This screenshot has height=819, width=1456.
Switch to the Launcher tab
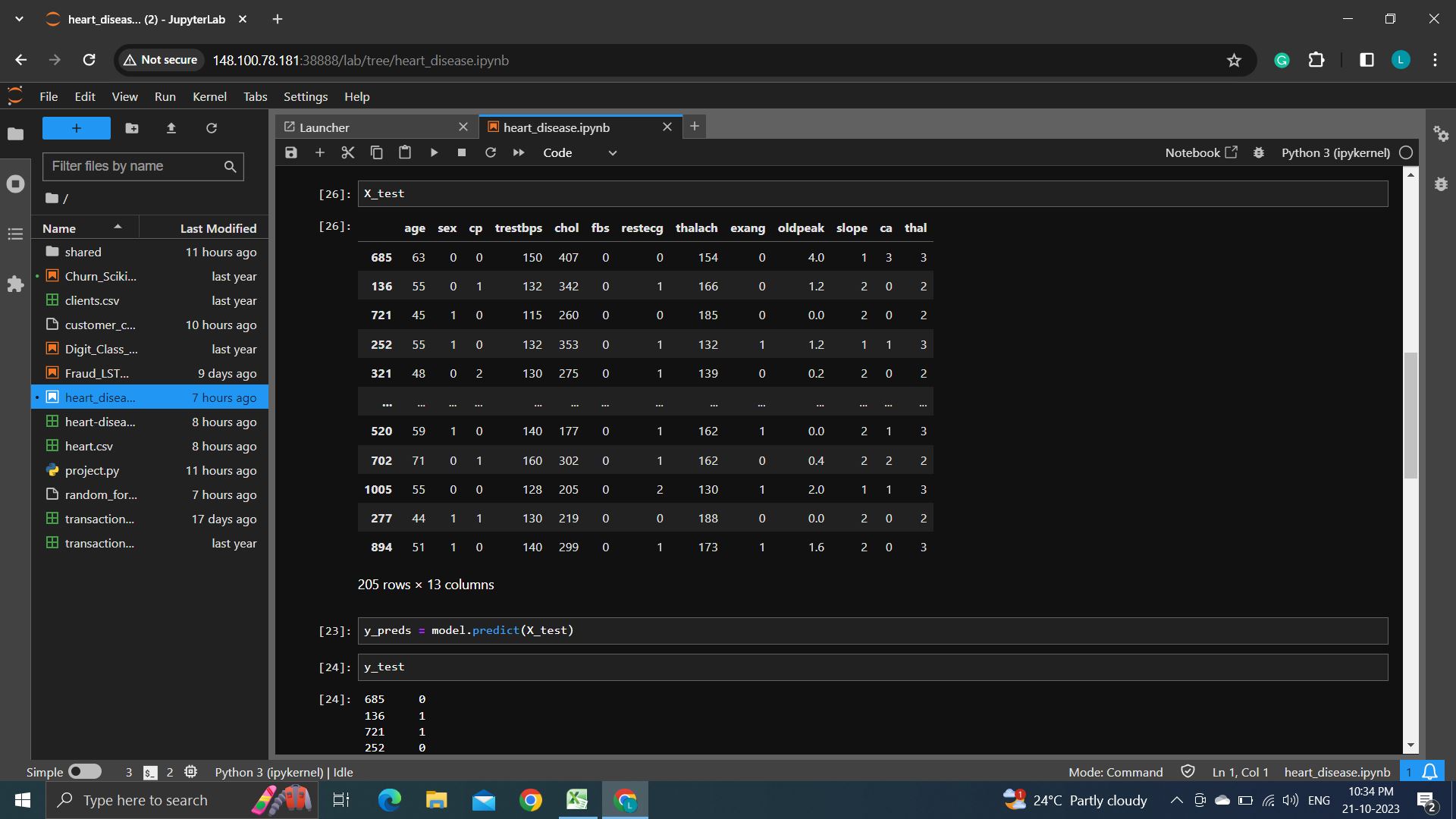pyautogui.click(x=325, y=127)
